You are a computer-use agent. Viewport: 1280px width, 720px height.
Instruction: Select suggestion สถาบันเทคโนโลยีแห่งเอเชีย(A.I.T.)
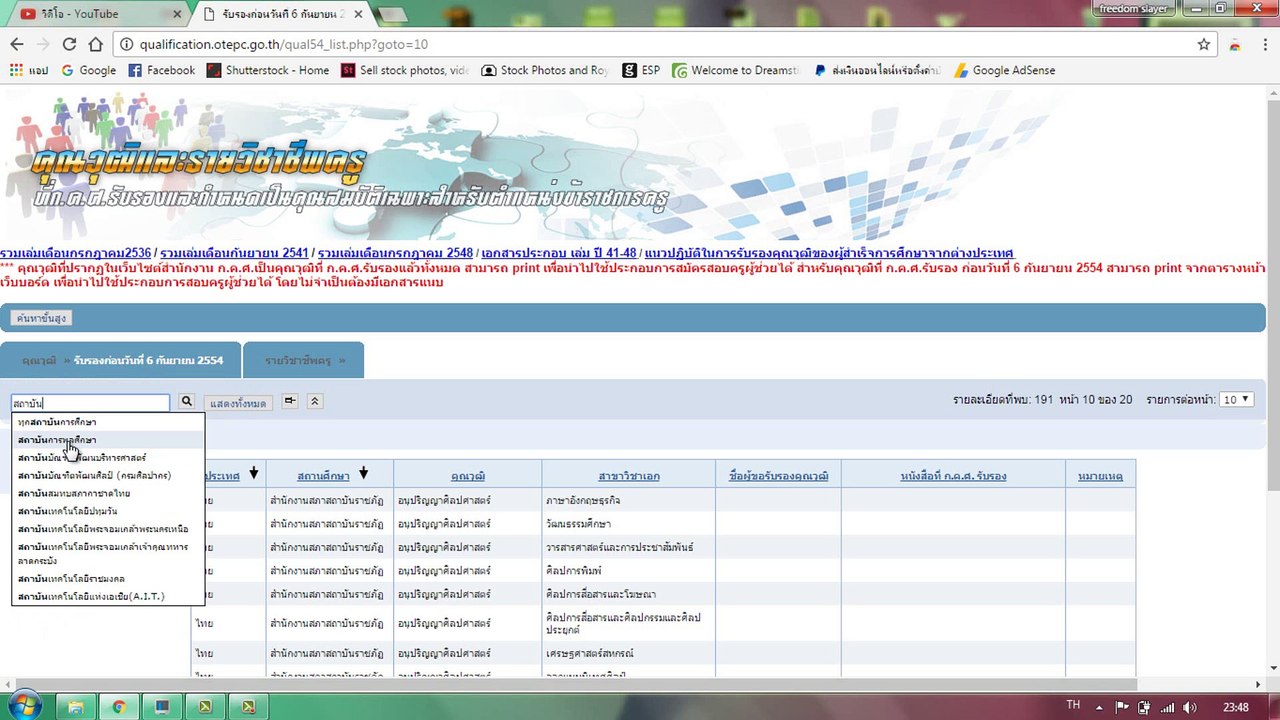(x=108, y=597)
